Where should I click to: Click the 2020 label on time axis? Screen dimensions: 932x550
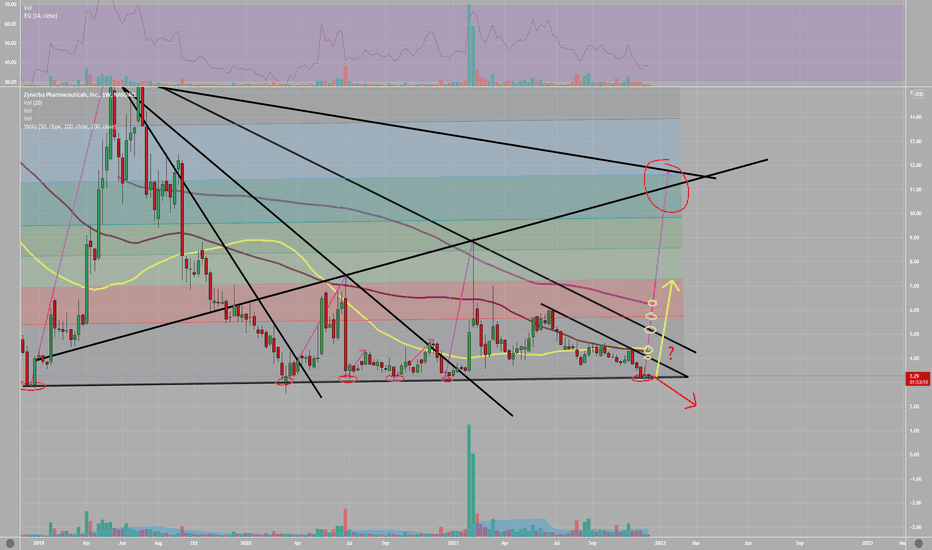tap(245, 543)
